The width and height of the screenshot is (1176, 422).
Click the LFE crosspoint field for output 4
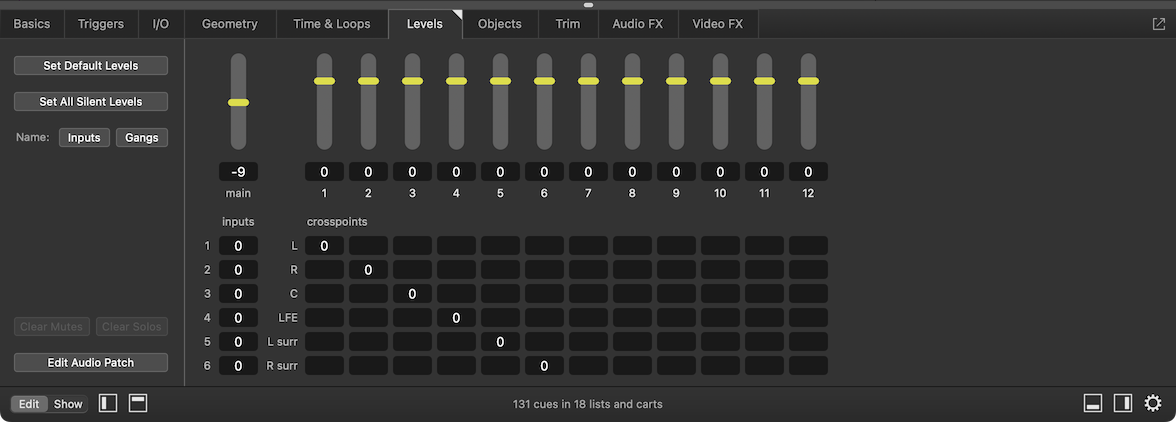(456, 318)
